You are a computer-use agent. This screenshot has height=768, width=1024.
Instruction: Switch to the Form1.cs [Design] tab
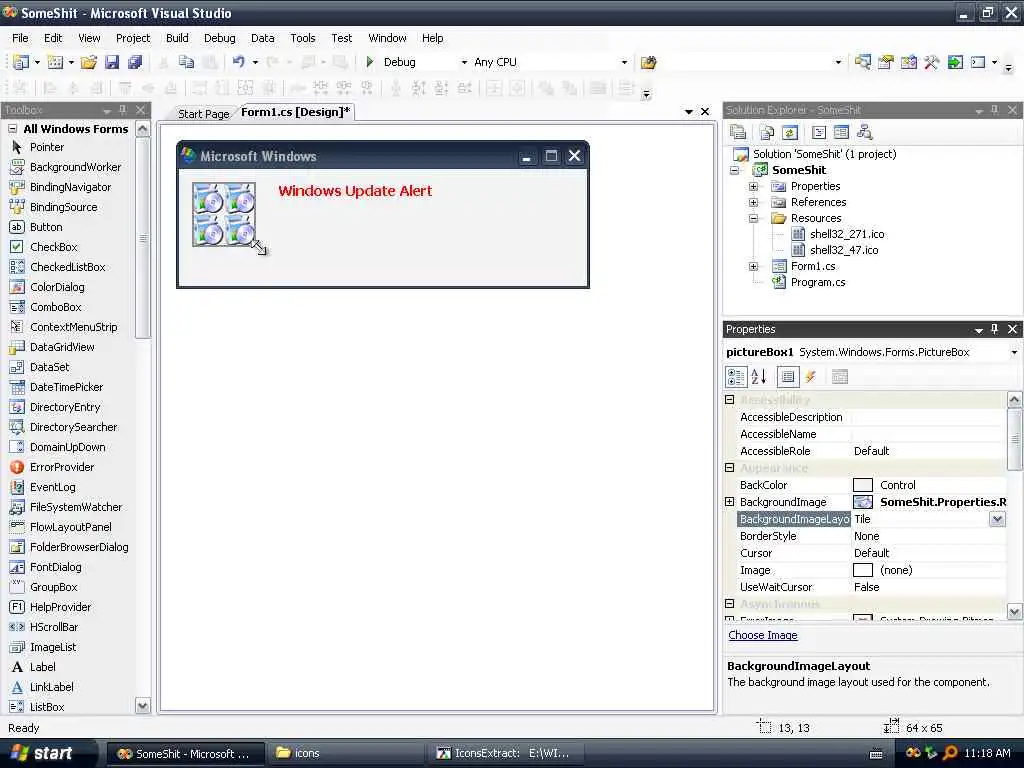[x=295, y=112]
